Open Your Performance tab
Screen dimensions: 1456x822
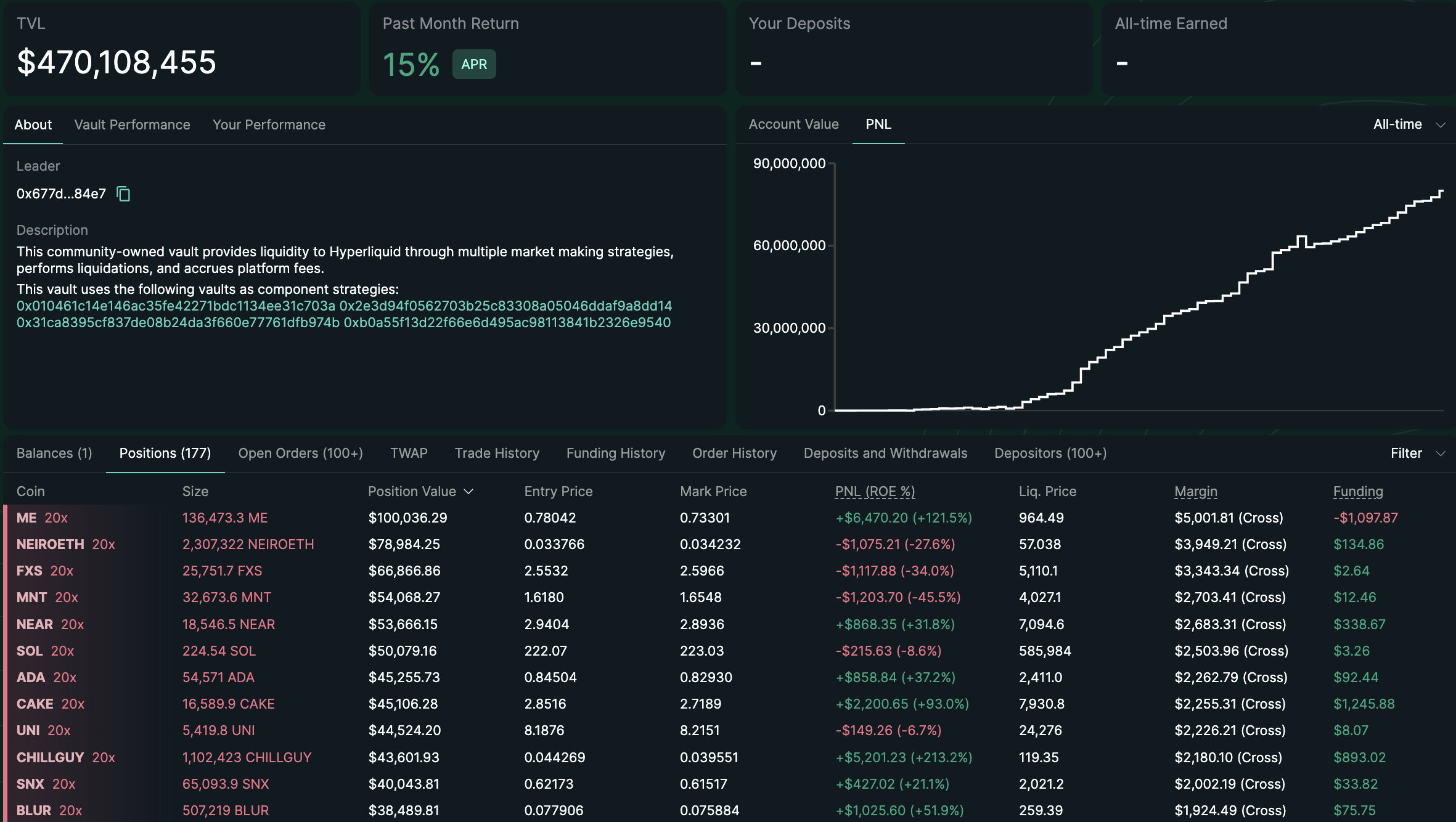[x=269, y=125]
